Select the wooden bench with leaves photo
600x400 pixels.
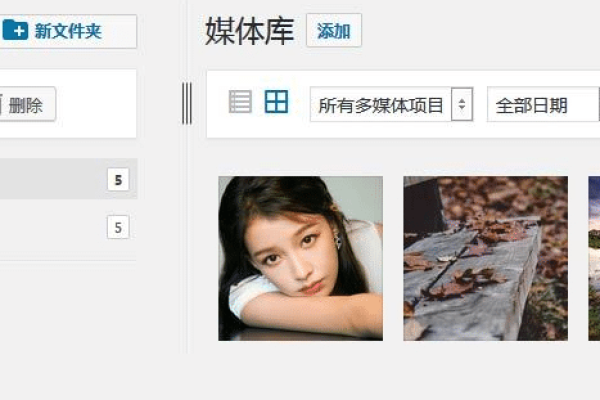click(486, 258)
